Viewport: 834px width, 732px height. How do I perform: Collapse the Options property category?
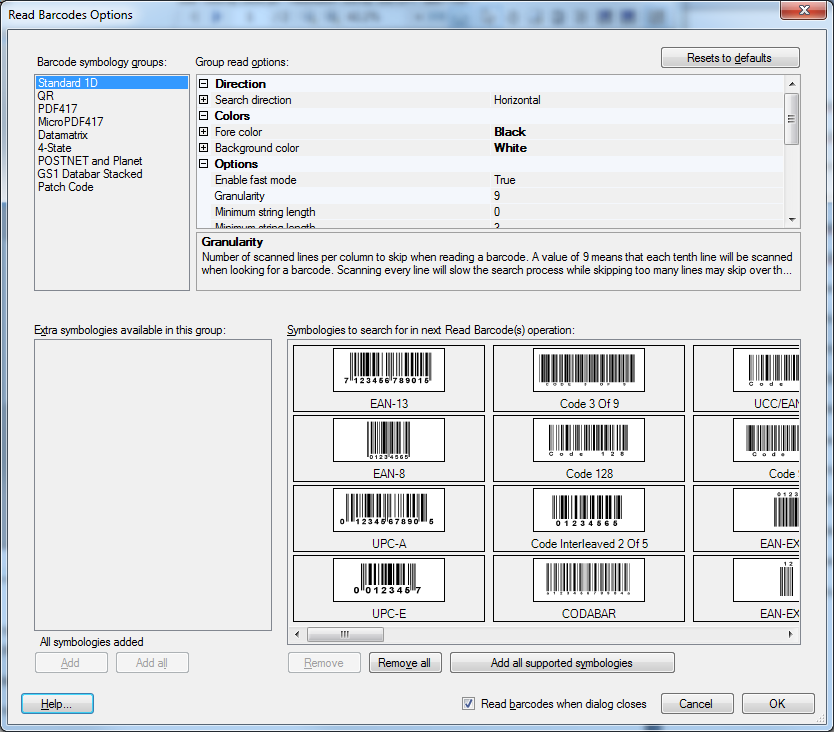coord(203,163)
